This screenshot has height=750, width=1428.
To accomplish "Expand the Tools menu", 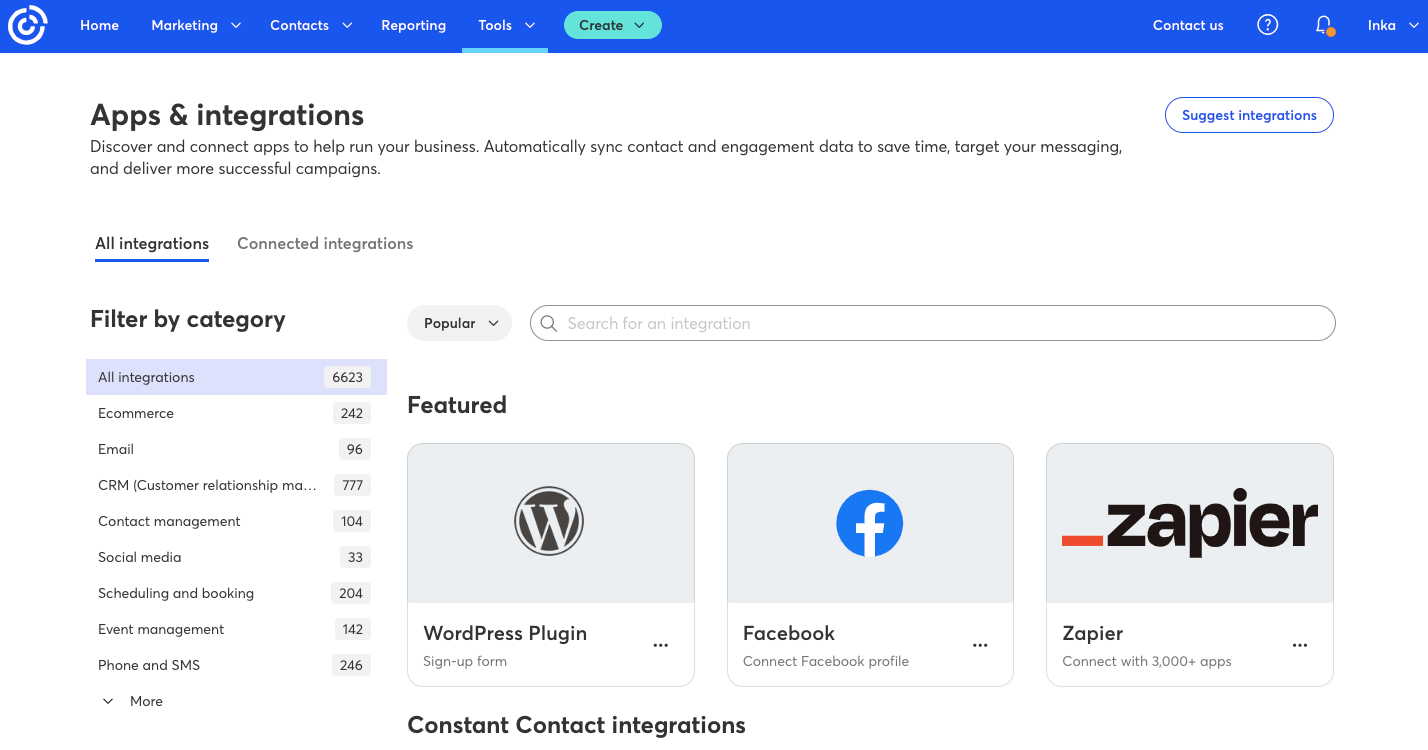I will coord(506,25).
